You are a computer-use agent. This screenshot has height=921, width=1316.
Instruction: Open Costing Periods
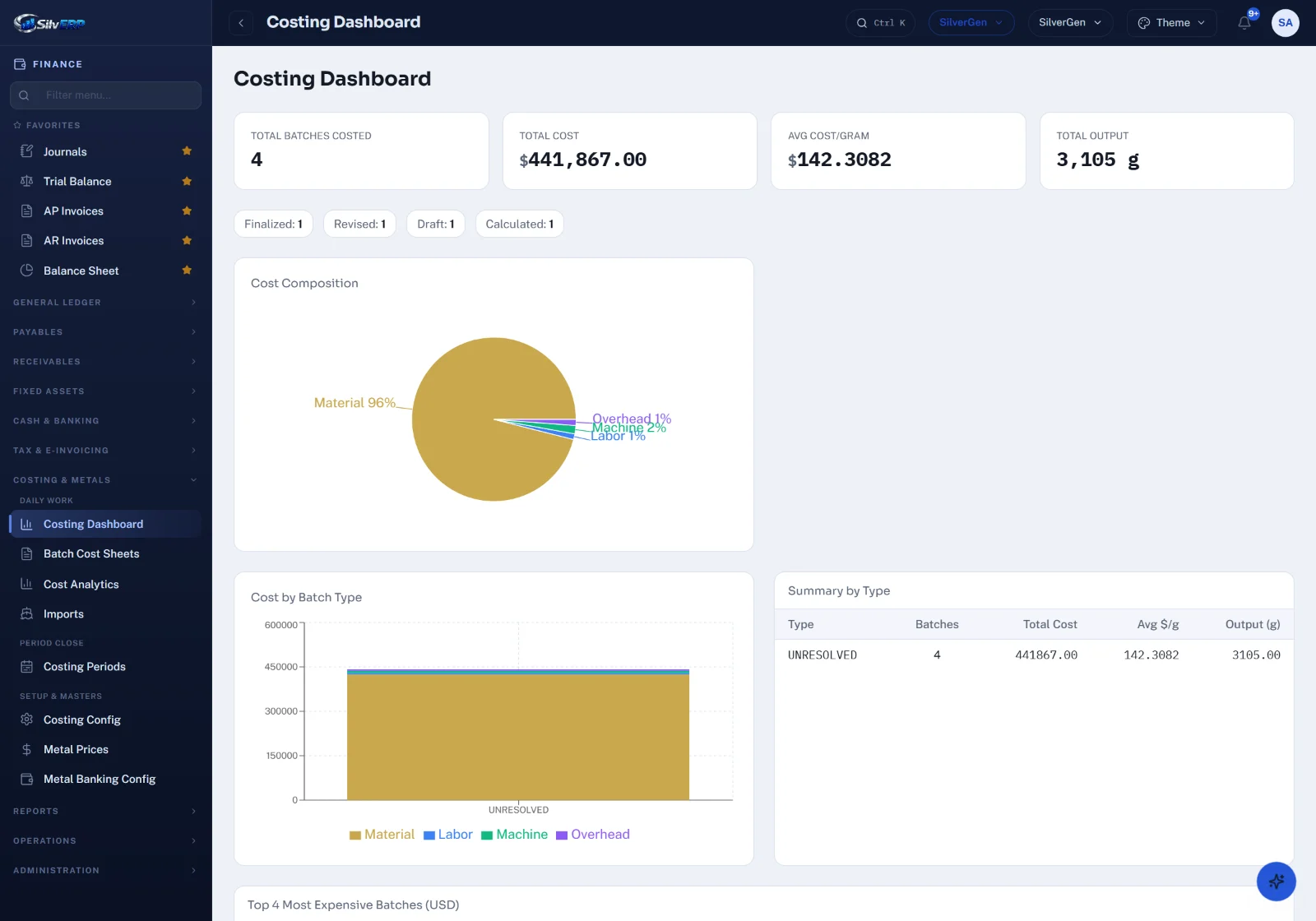tap(106, 666)
